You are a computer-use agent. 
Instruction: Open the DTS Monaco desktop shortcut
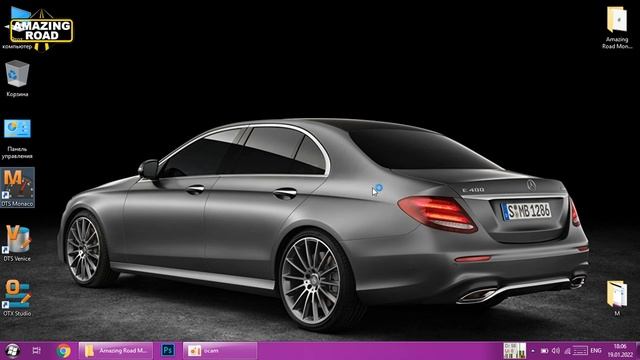coord(17,187)
